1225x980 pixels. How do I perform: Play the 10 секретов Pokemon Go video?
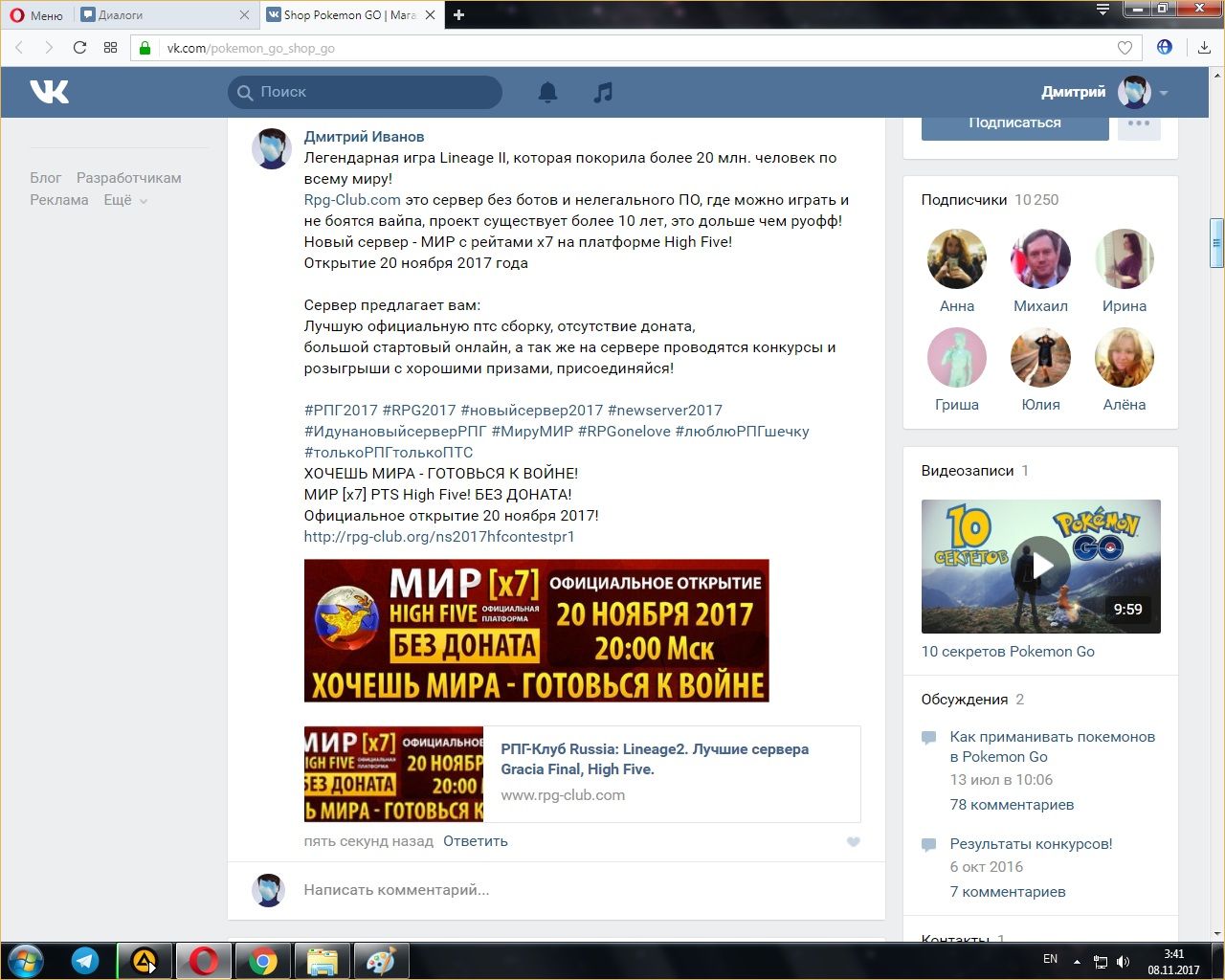[x=1041, y=567]
